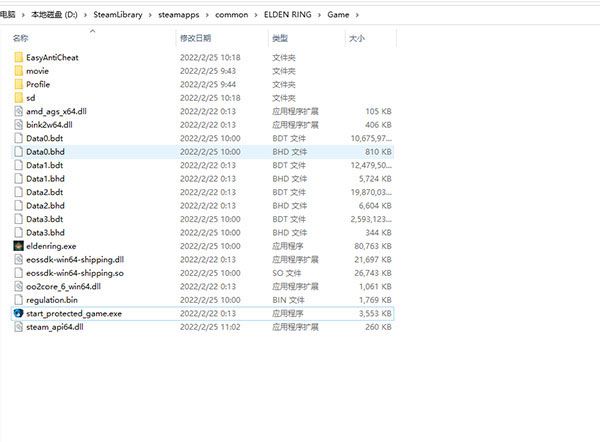Screen dimensions: 600x442
Task: Select the Profile folder icon
Action: (19, 84)
